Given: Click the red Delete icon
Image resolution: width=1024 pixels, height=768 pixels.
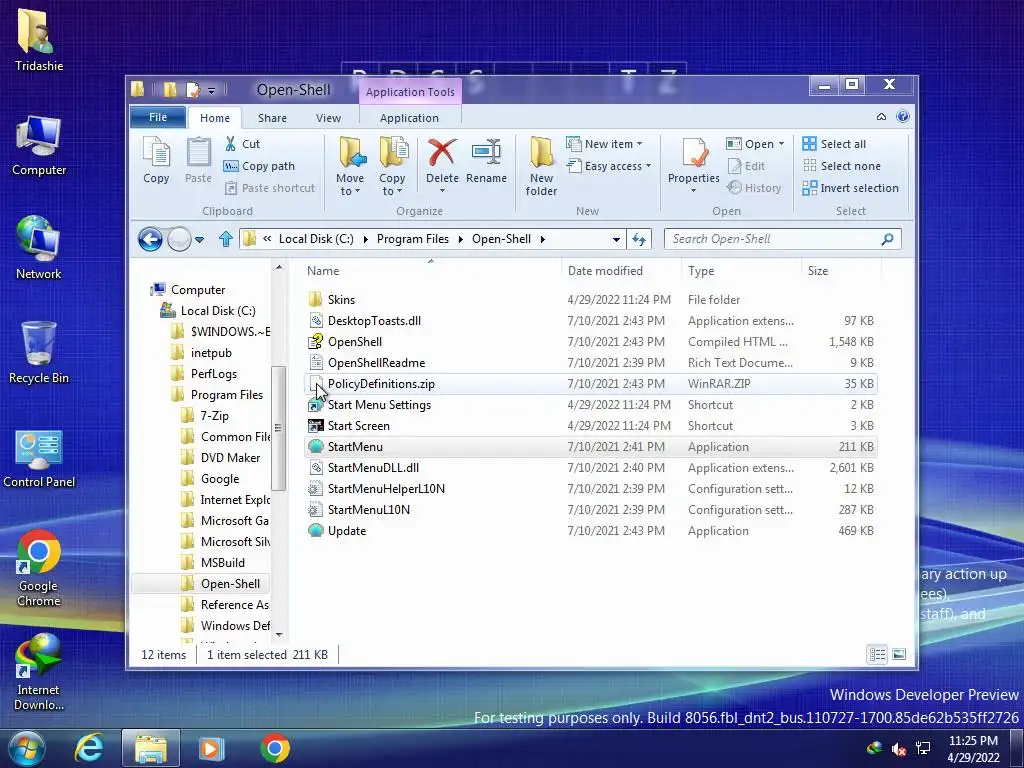Looking at the screenshot, I should 442,152.
